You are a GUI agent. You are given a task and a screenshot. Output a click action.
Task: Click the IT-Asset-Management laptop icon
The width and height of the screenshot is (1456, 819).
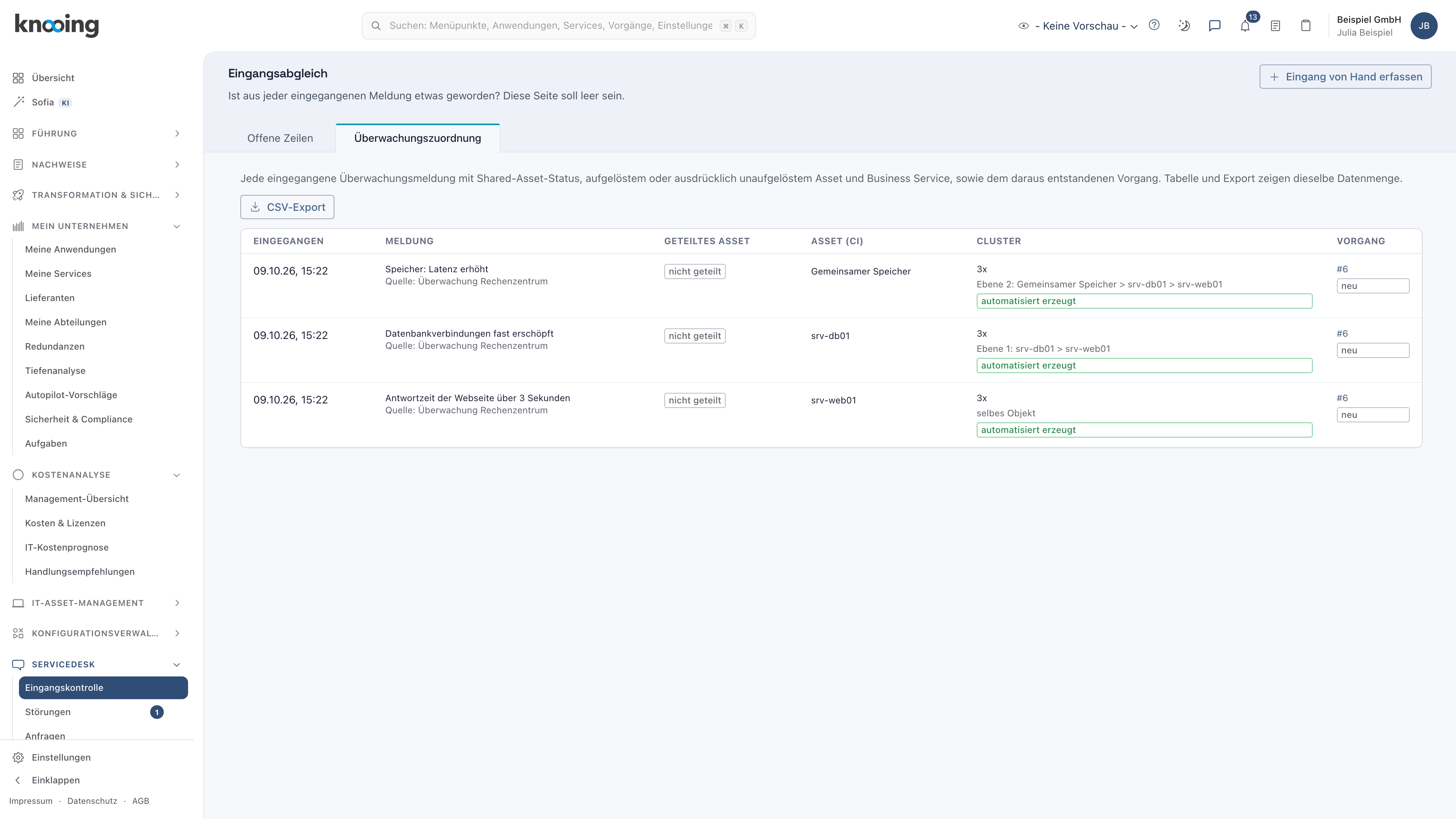[x=18, y=603]
